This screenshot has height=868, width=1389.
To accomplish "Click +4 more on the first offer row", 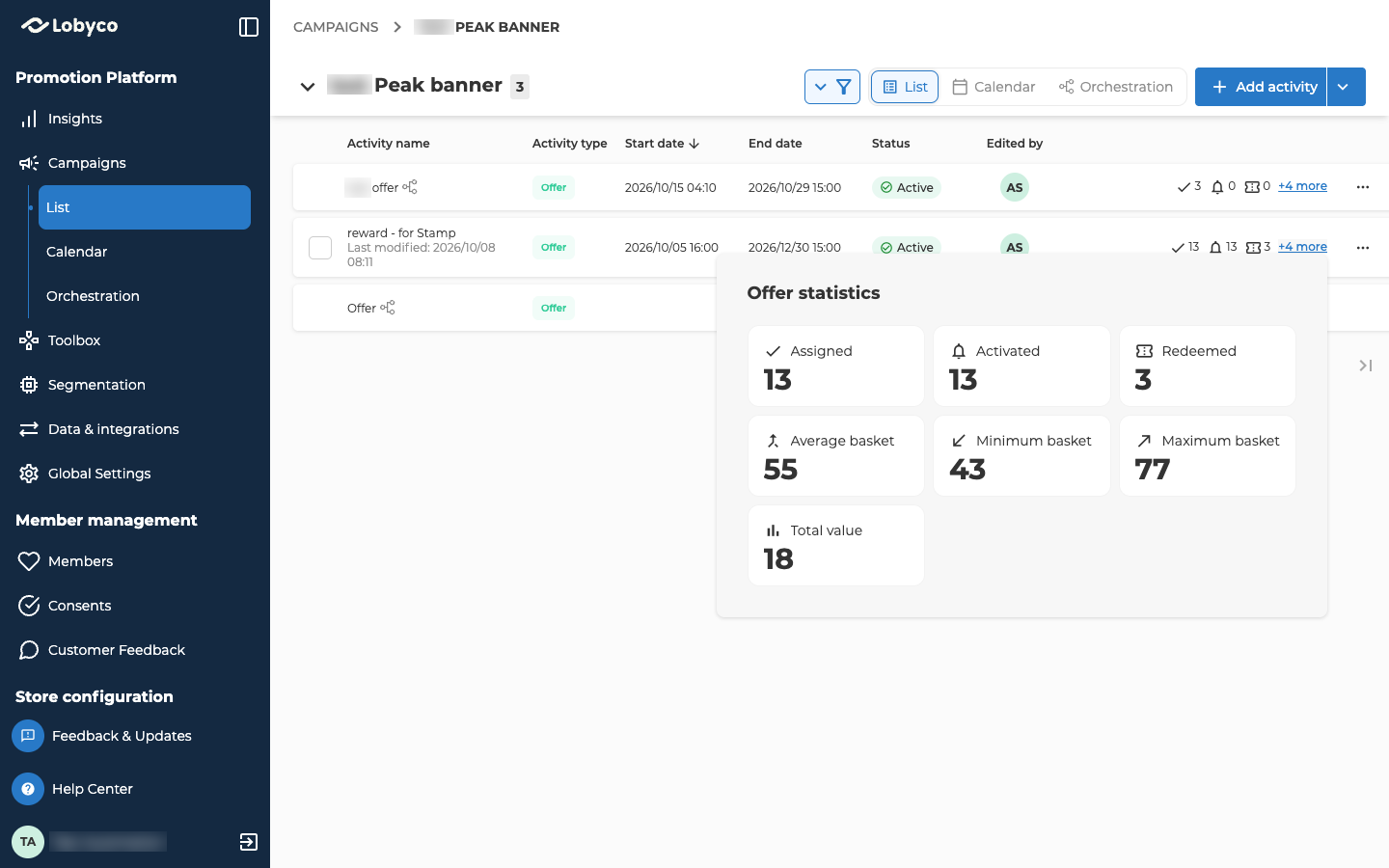I will (x=1302, y=186).
